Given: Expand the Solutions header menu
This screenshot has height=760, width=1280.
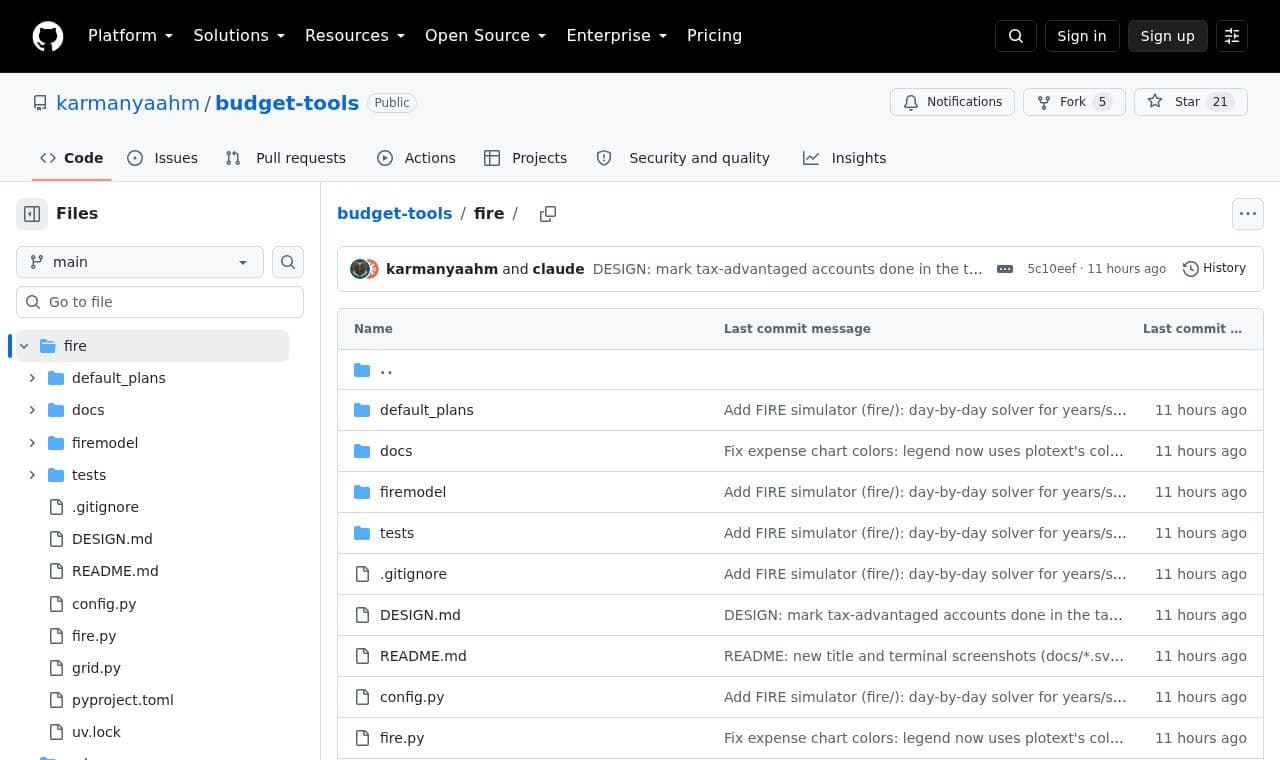Looking at the screenshot, I should 239,36.
